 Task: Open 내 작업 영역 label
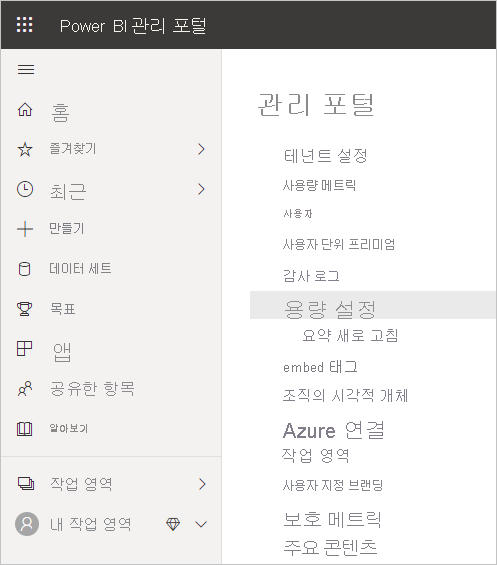90,524
